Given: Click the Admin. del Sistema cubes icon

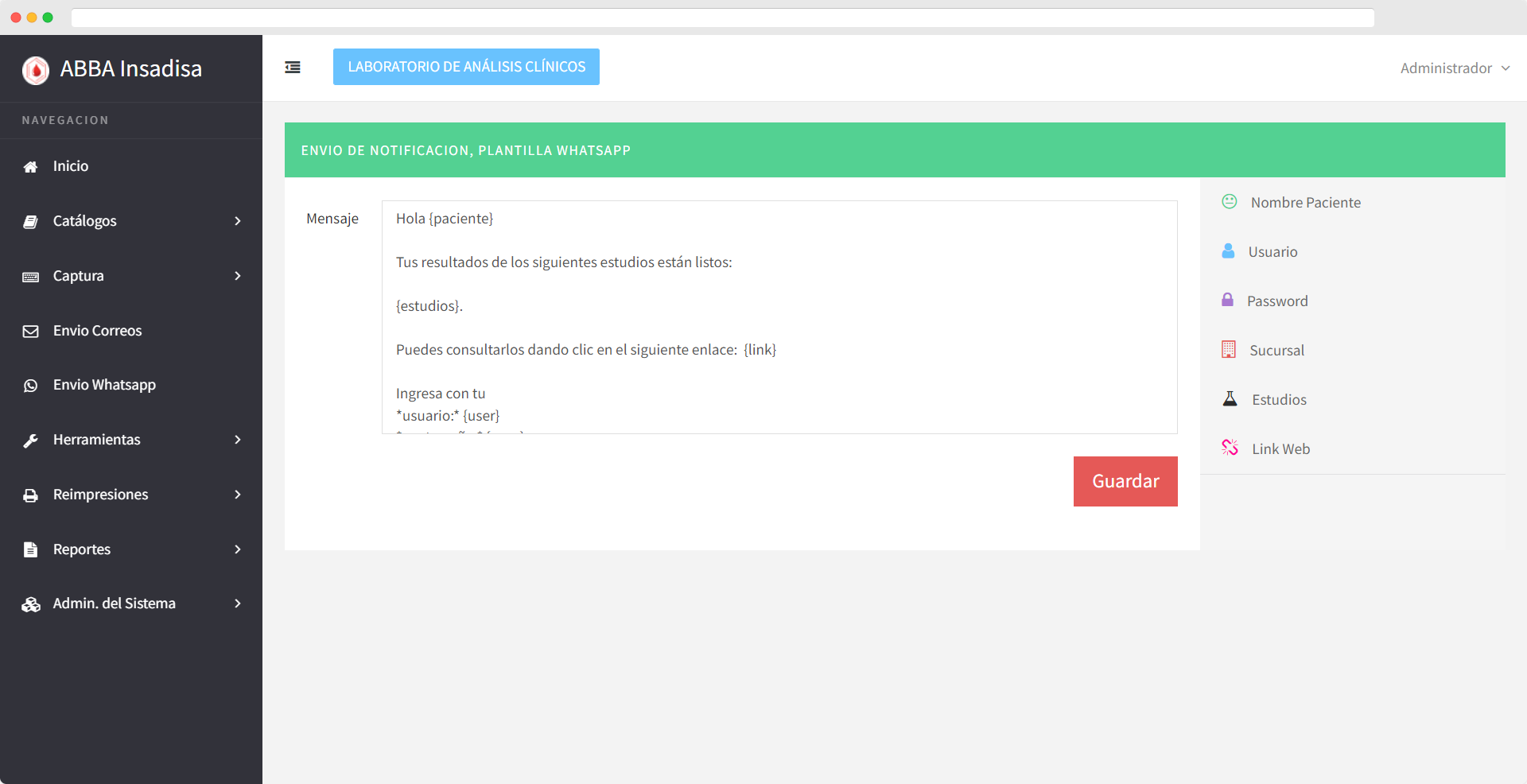Looking at the screenshot, I should point(30,604).
